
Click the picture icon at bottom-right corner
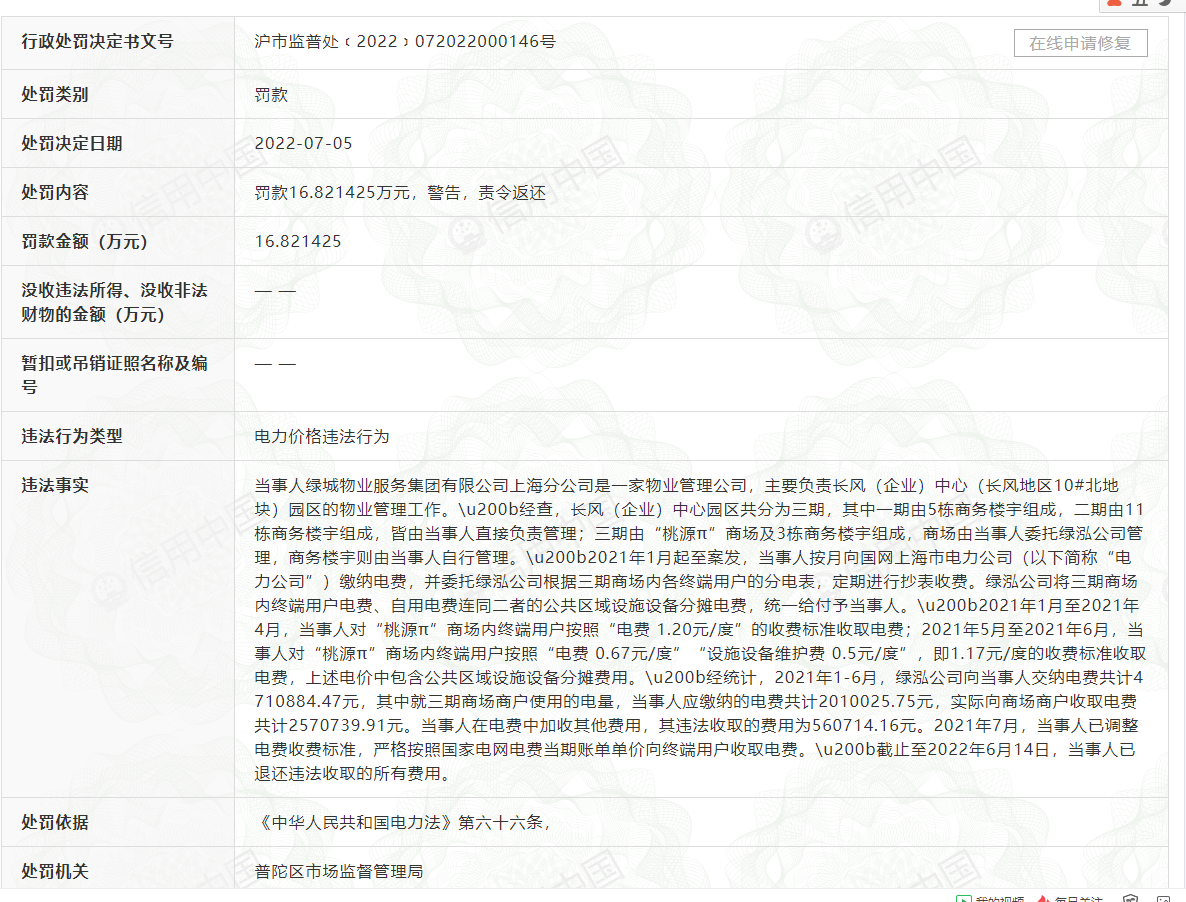click(x=1161, y=898)
